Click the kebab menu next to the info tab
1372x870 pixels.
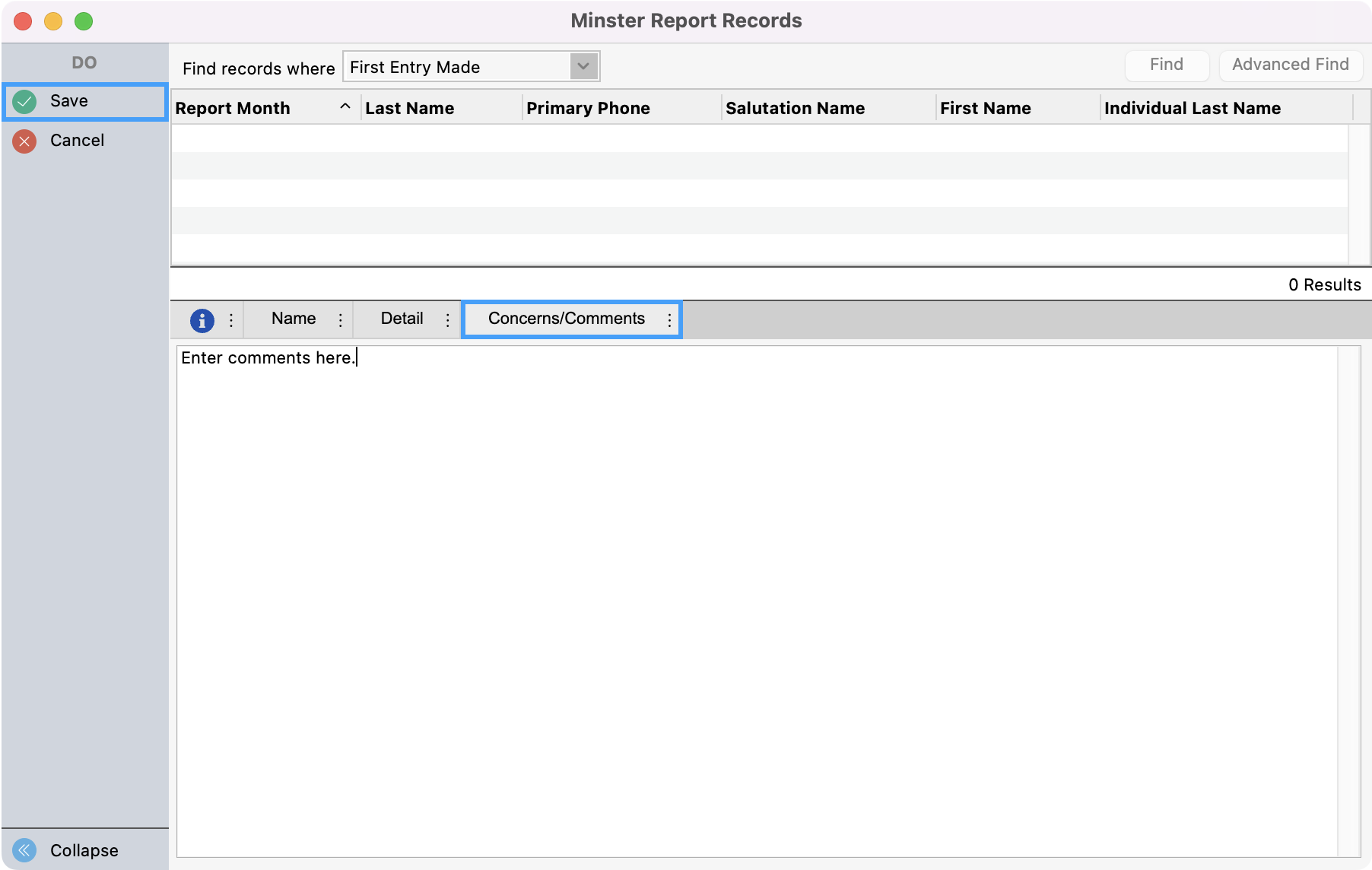230,319
